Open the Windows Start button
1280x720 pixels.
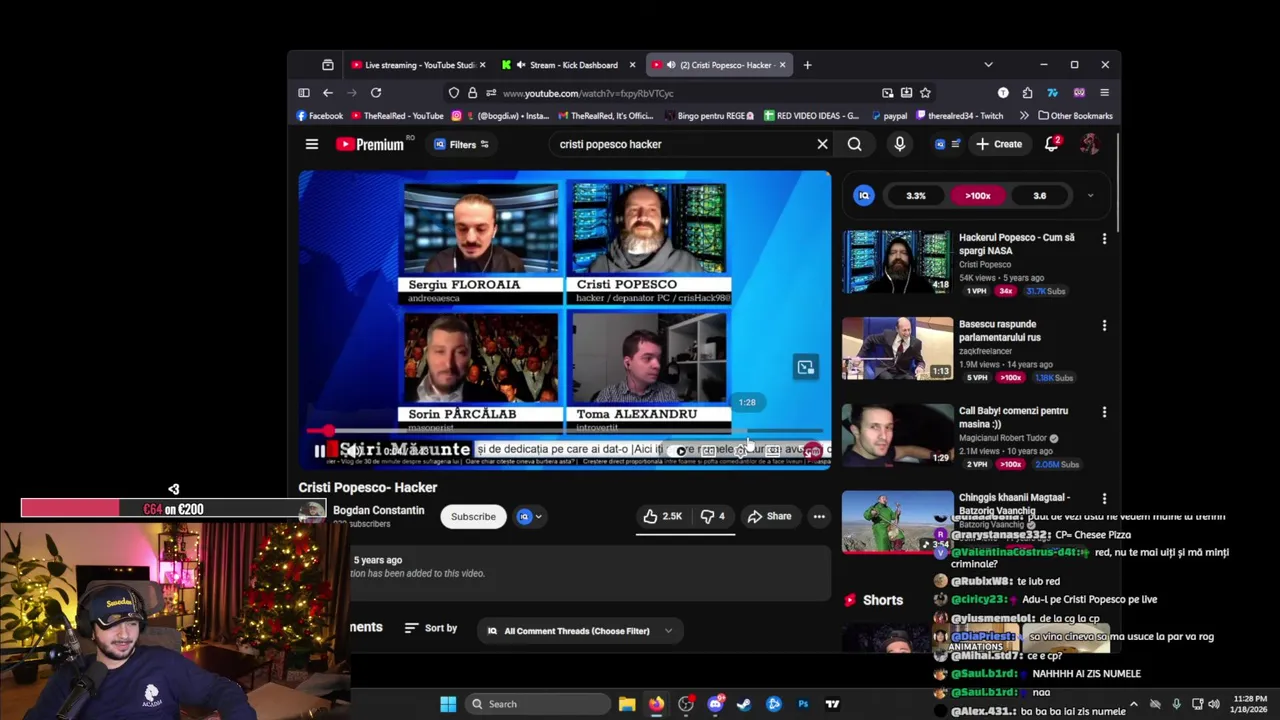coord(448,704)
